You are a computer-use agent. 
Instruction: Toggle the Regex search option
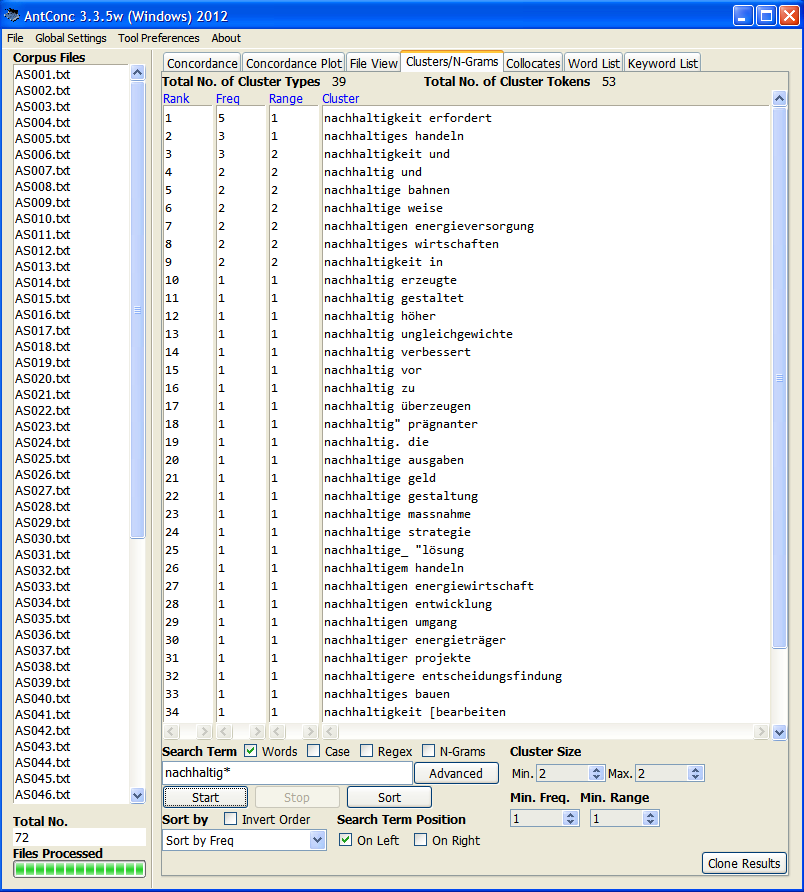pyautogui.click(x=366, y=751)
